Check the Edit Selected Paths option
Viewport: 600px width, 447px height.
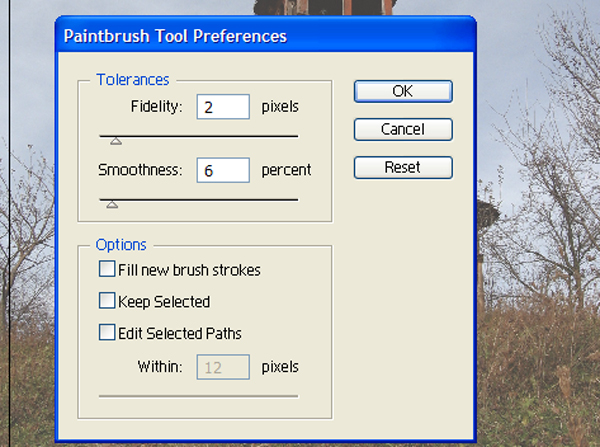(x=107, y=332)
